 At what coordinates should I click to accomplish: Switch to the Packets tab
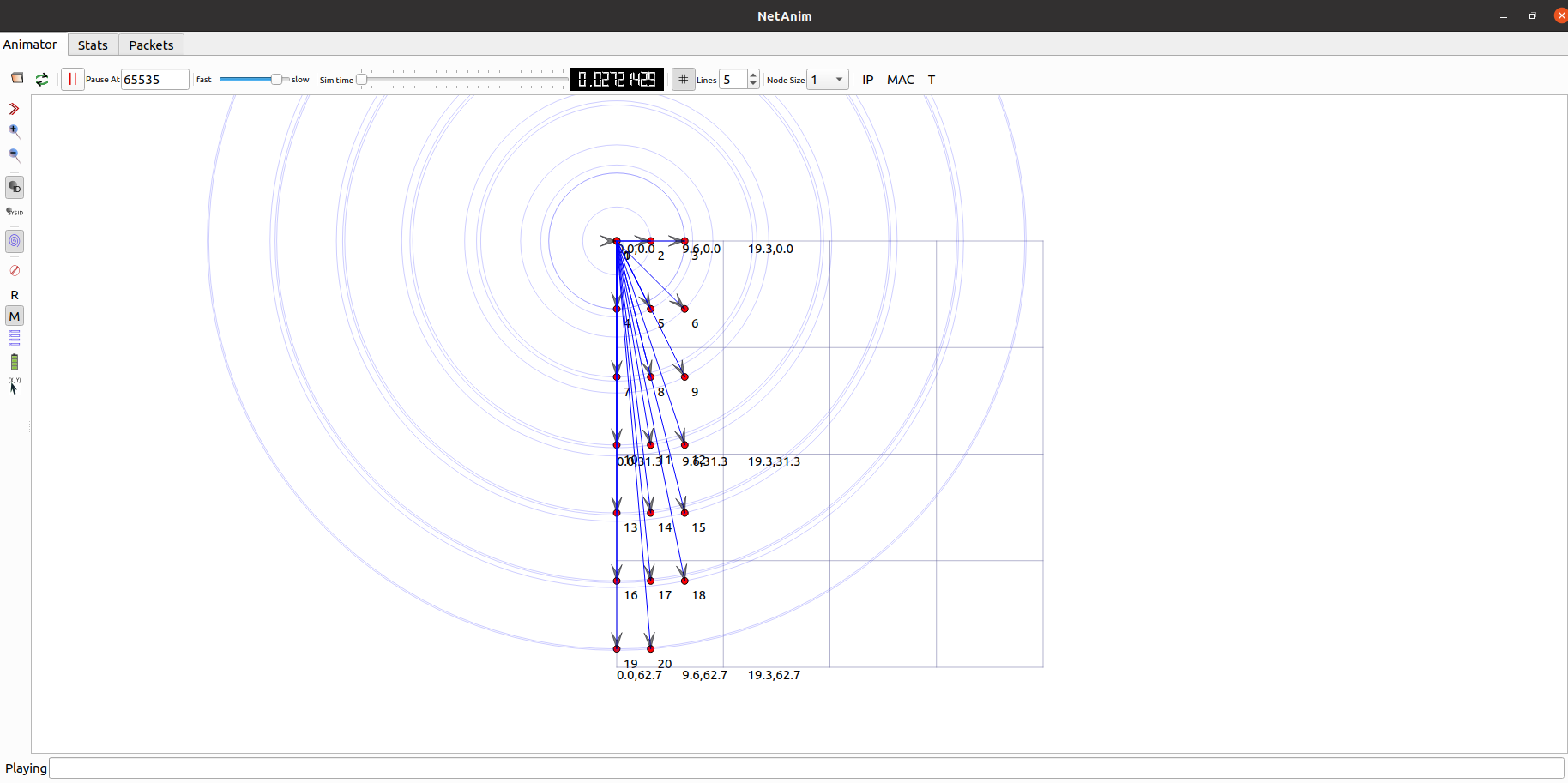point(151,45)
